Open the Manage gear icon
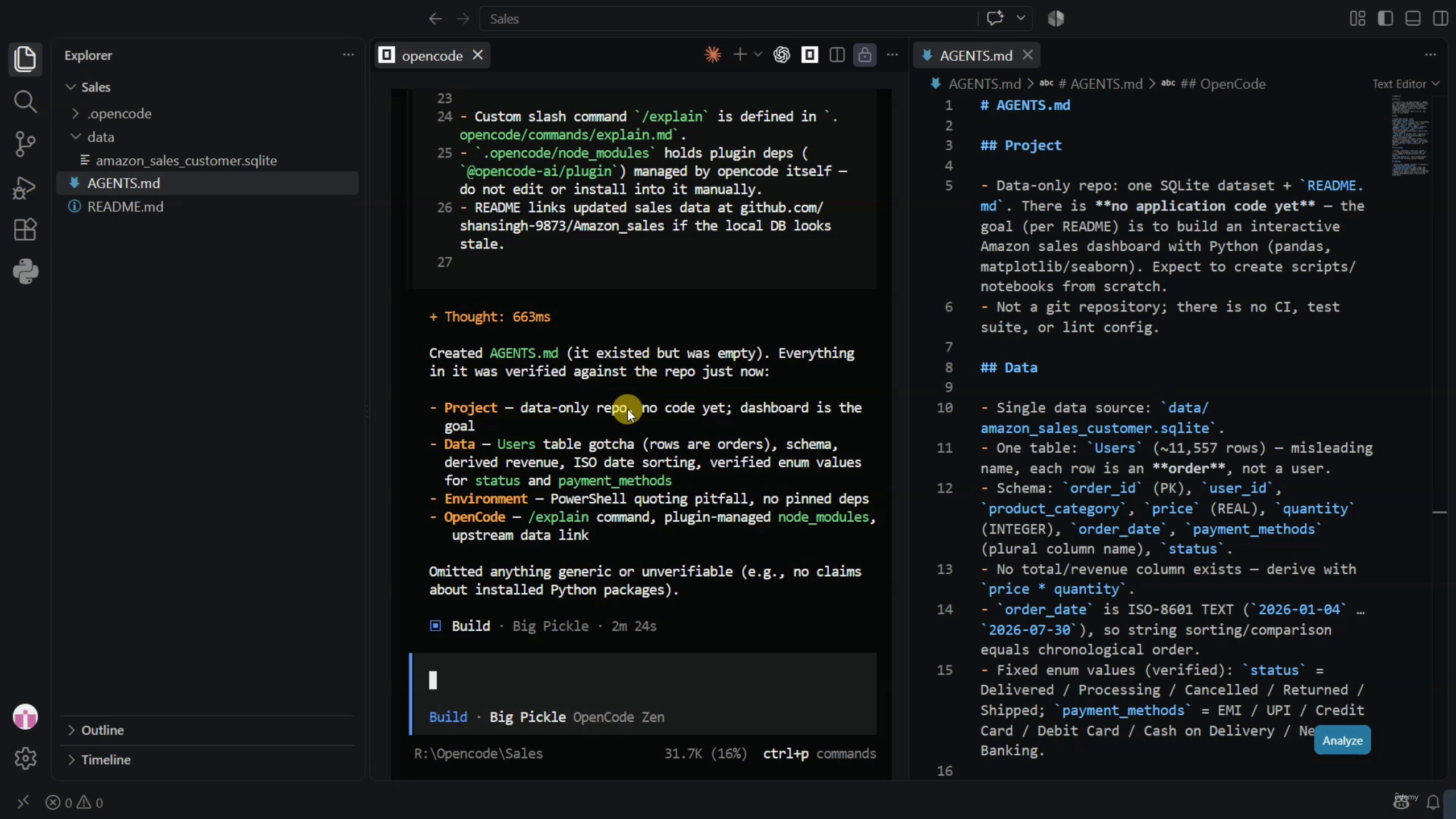 (x=25, y=758)
